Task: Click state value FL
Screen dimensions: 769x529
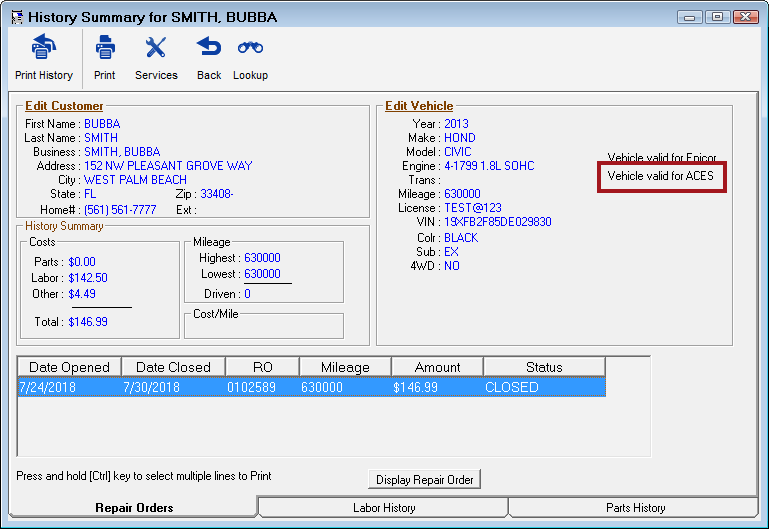Action: (x=90, y=194)
